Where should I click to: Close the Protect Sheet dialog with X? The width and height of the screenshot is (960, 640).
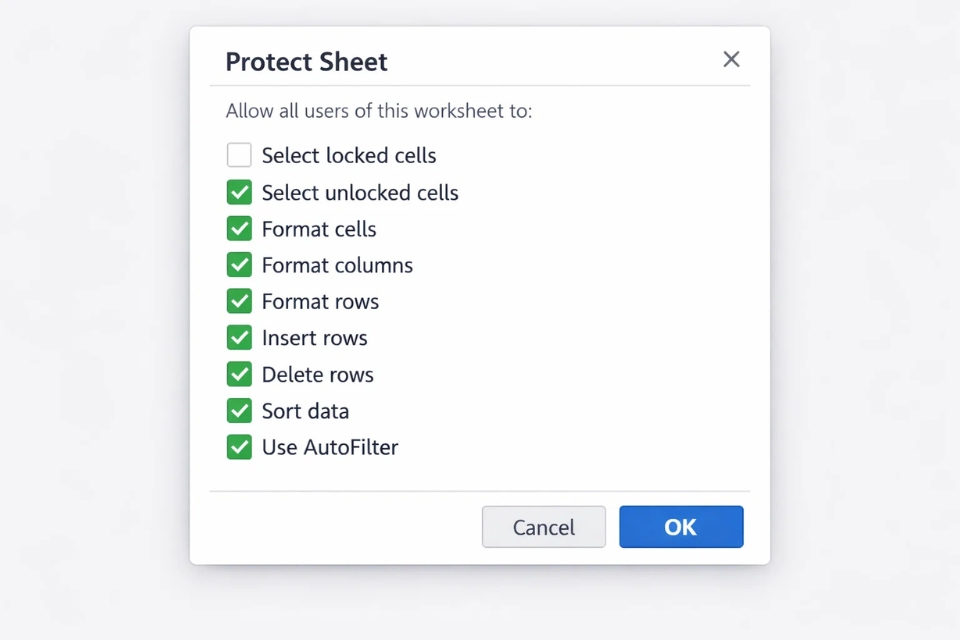(731, 60)
